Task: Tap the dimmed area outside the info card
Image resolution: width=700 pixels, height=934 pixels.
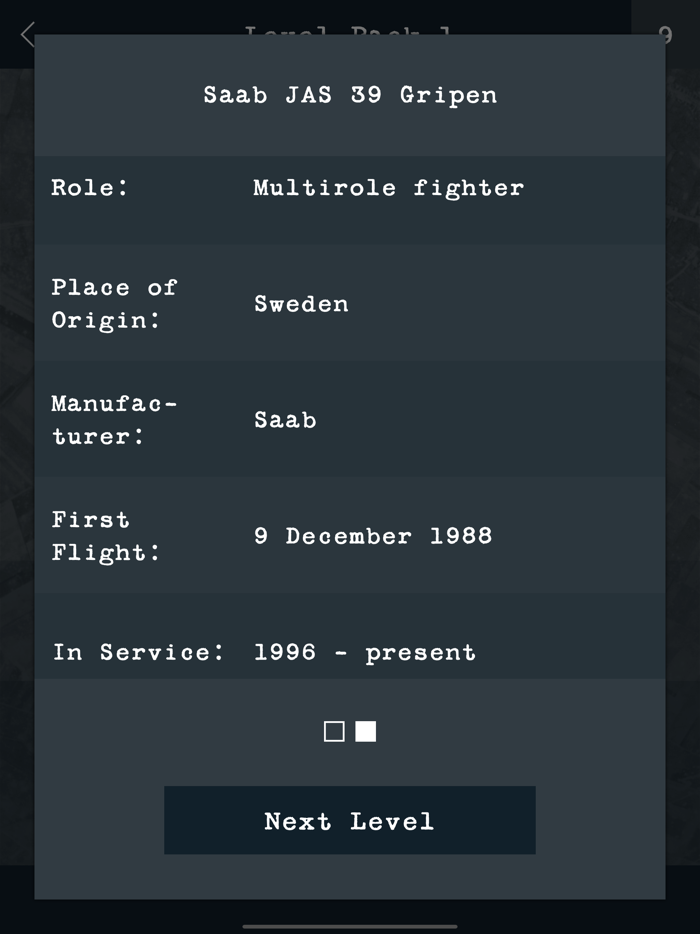Action: coord(17,500)
